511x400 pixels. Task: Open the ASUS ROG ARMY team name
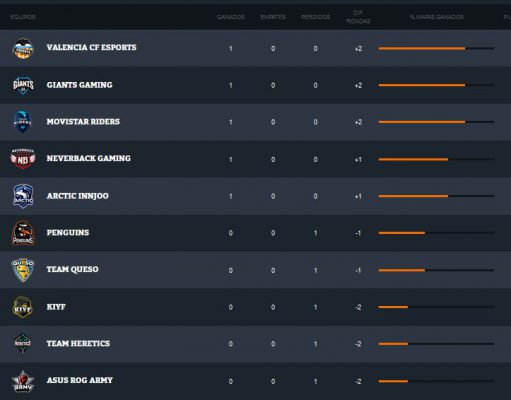pyautogui.click(x=80, y=380)
